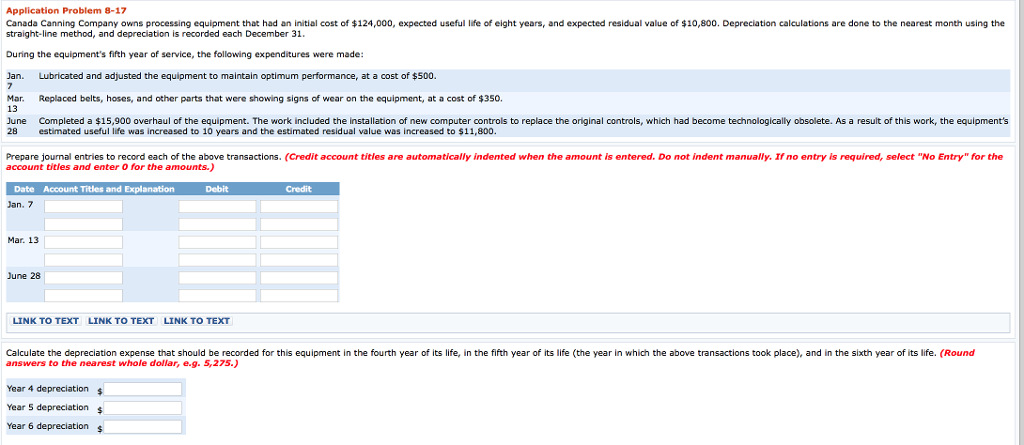Open the third LINK TO TEXT link
The height and width of the screenshot is (445, 1024).
point(197,321)
